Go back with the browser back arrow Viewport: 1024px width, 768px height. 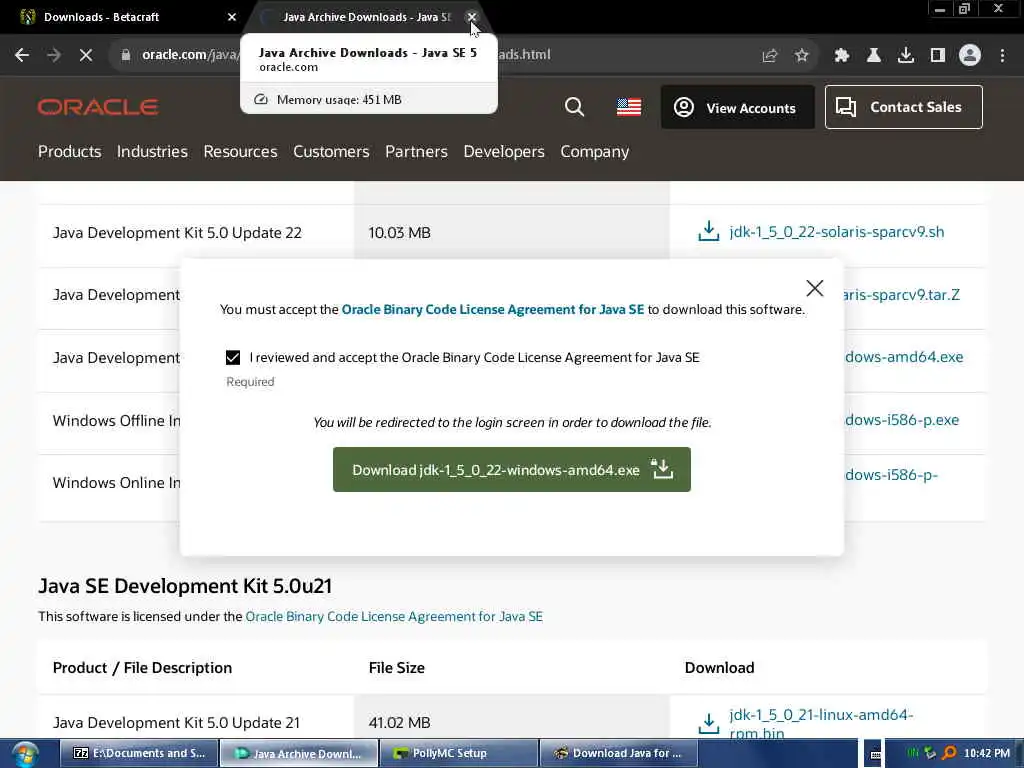[x=22, y=55]
